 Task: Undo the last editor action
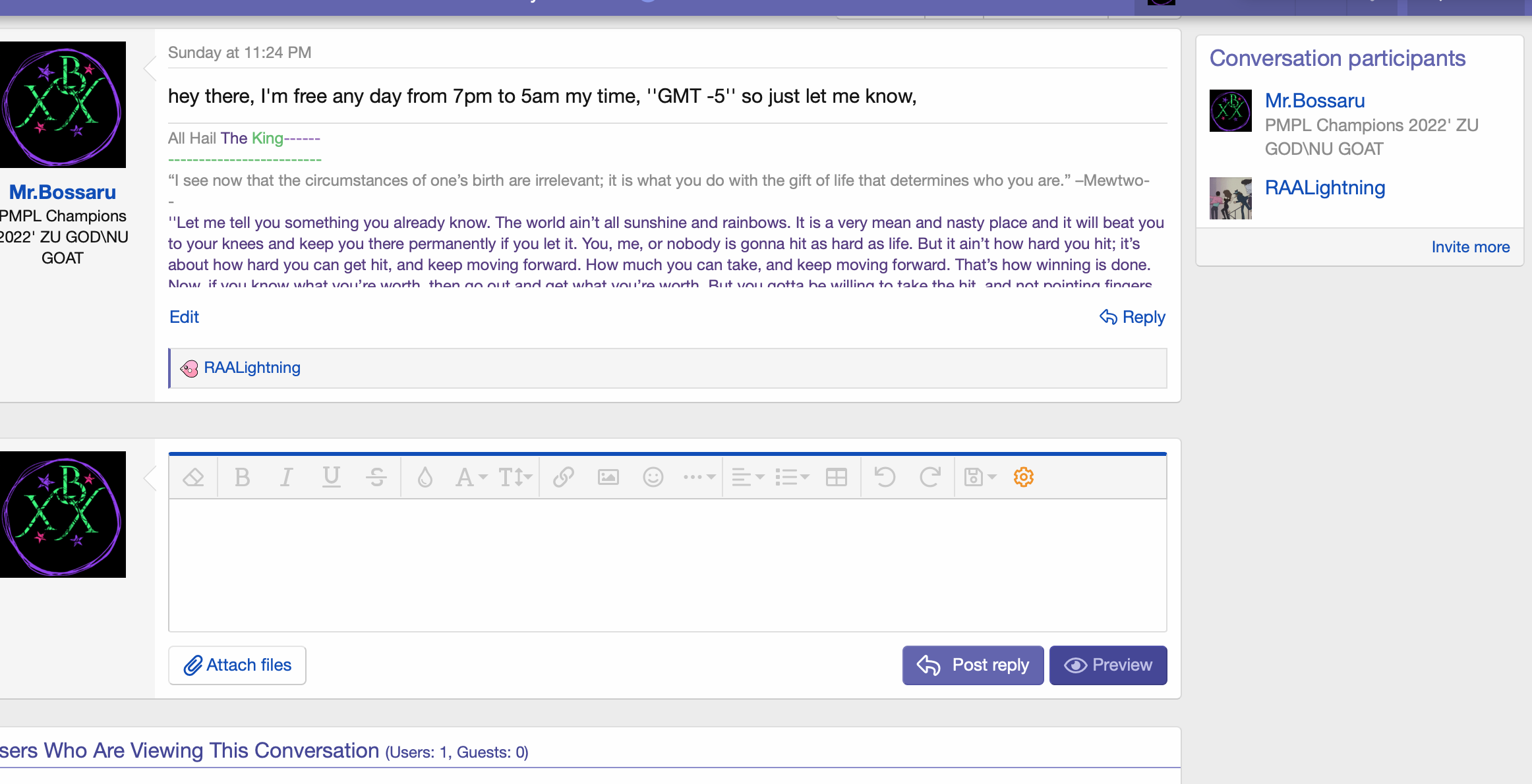click(885, 477)
